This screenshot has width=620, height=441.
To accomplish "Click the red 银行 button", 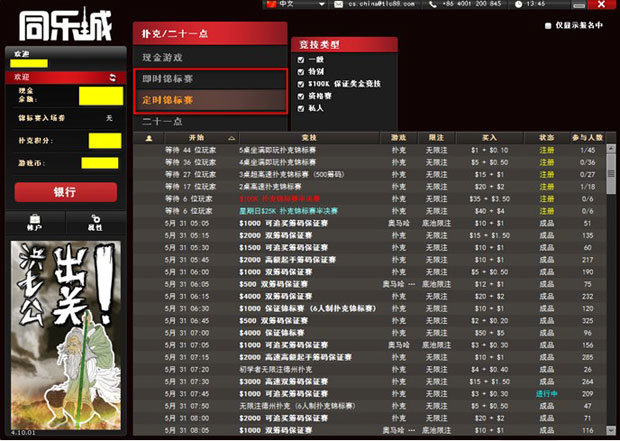I will (x=66, y=192).
